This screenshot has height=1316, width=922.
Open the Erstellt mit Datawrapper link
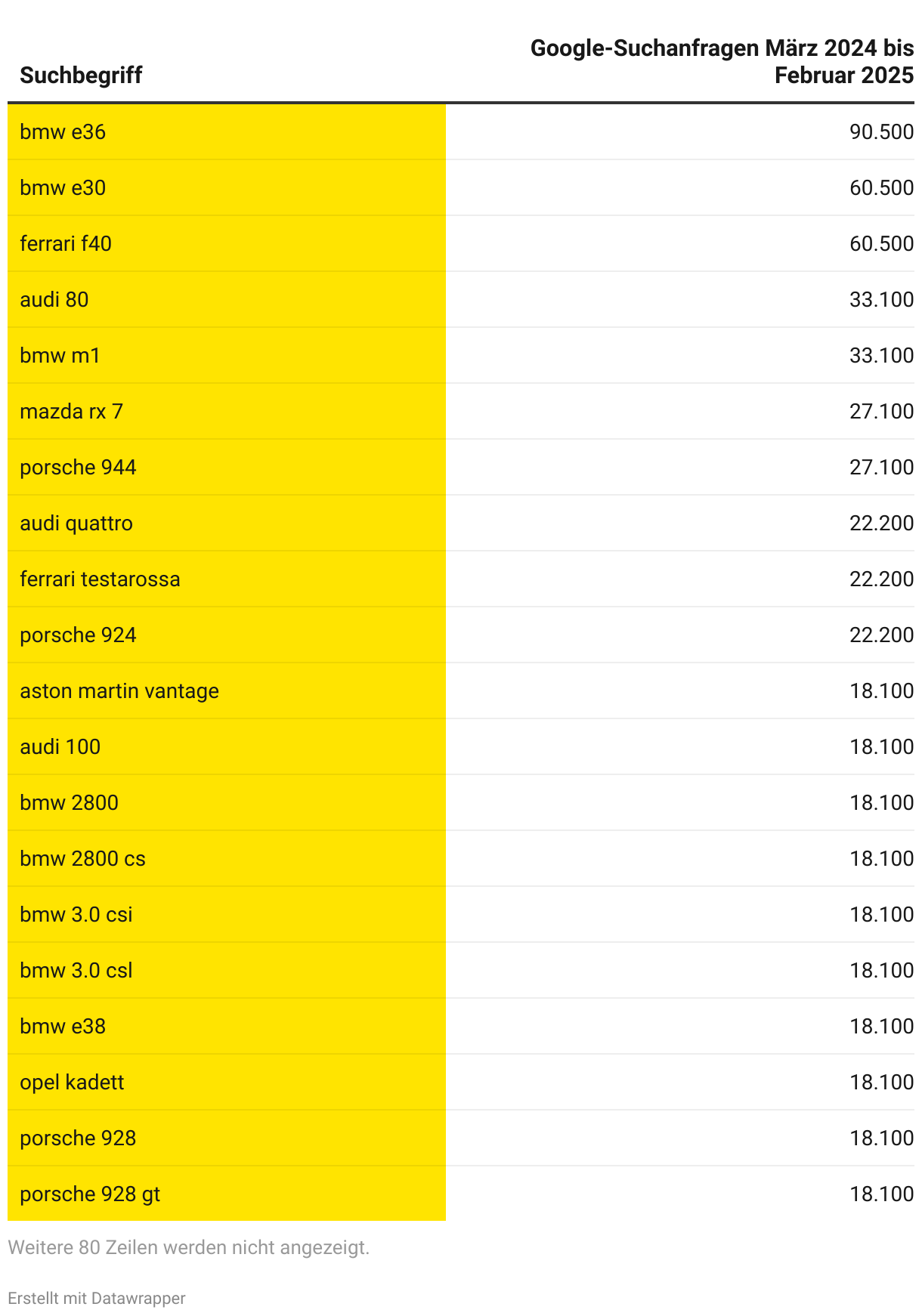tap(96, 1299)
